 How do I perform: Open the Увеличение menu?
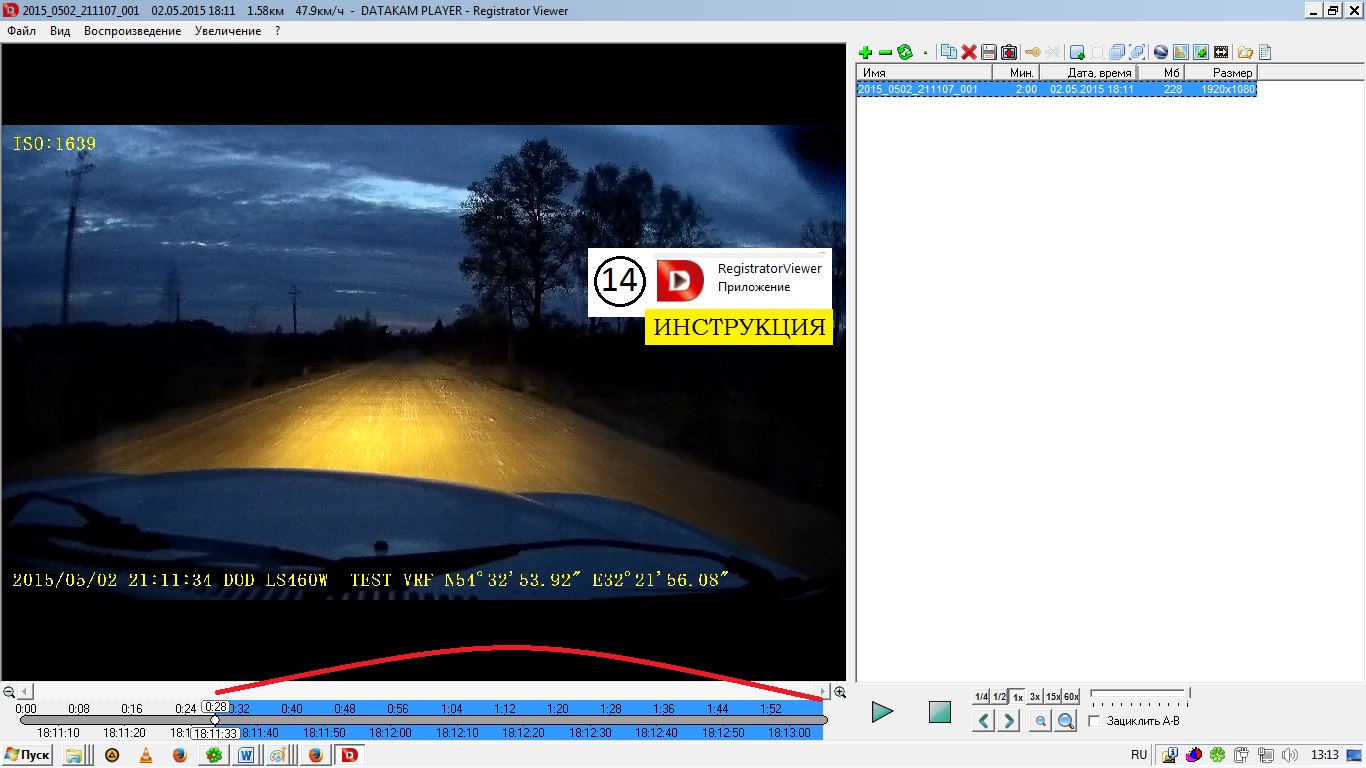(x=228, y=31)
